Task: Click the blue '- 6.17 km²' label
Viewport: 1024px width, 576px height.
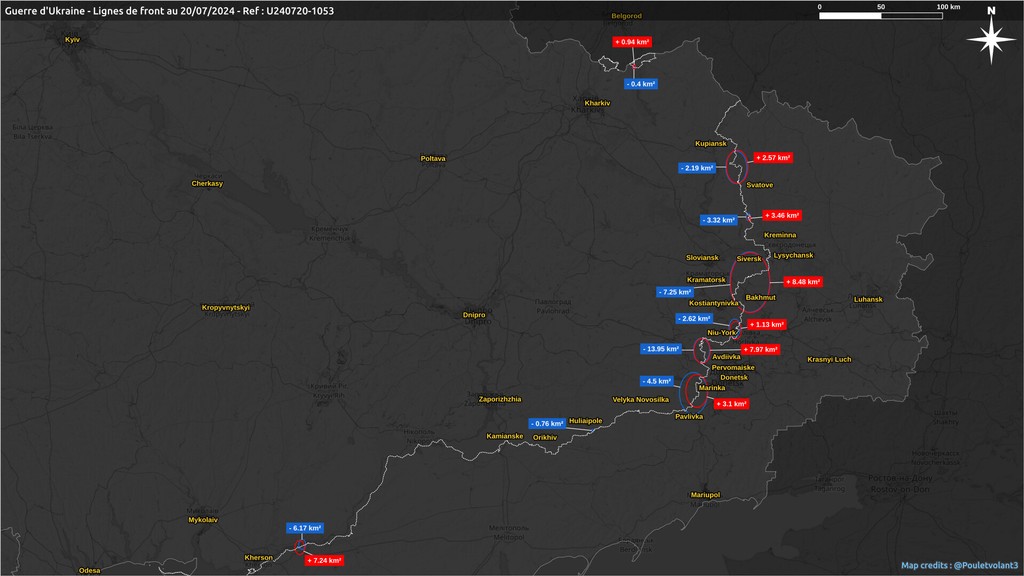Action: point(305,528)
